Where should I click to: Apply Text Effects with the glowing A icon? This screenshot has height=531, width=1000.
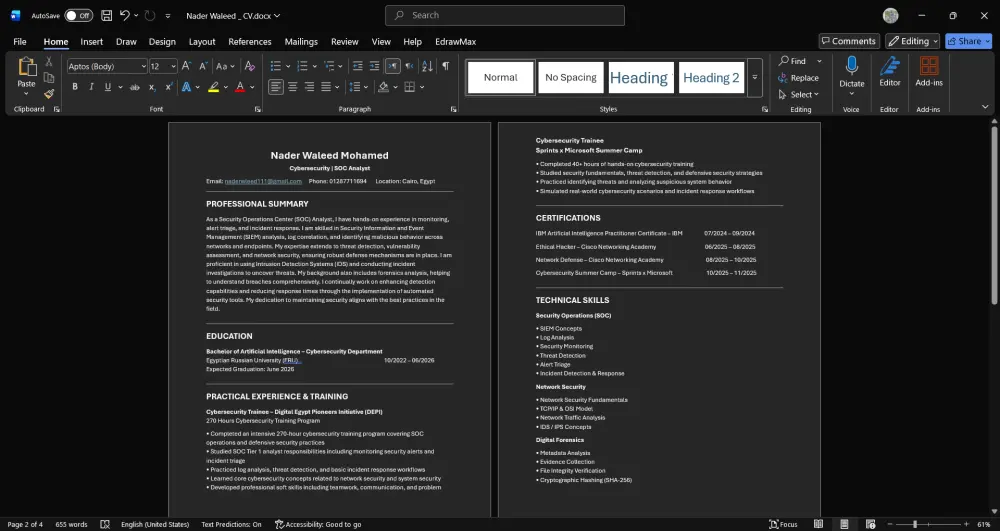point(187,87)
